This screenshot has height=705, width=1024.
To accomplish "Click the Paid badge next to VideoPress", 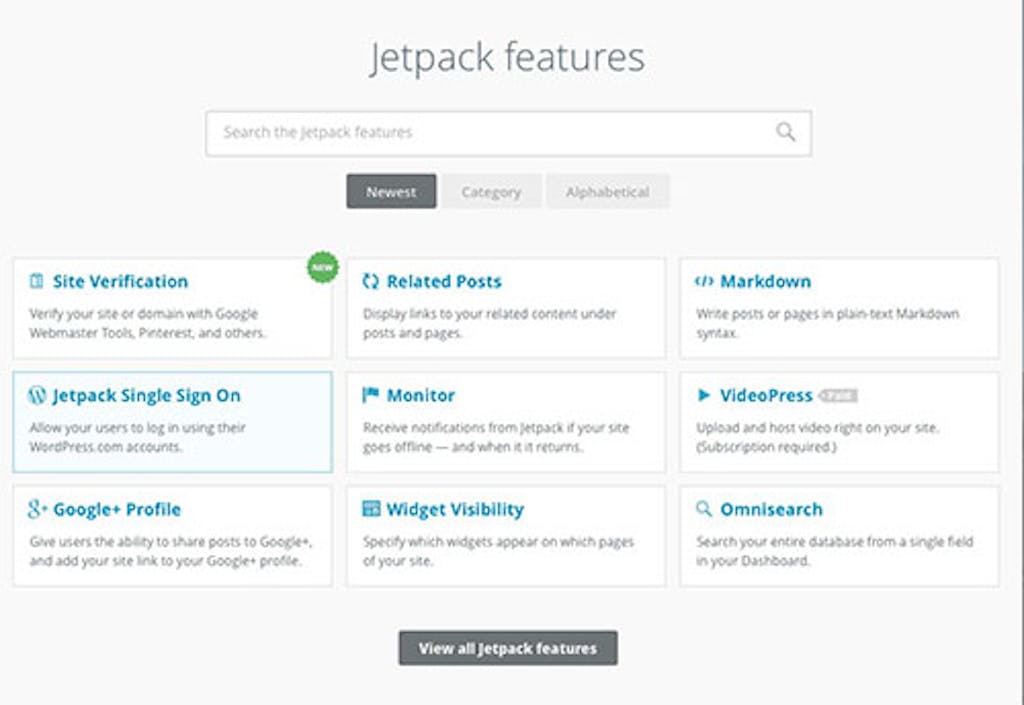I will (840, 394).
